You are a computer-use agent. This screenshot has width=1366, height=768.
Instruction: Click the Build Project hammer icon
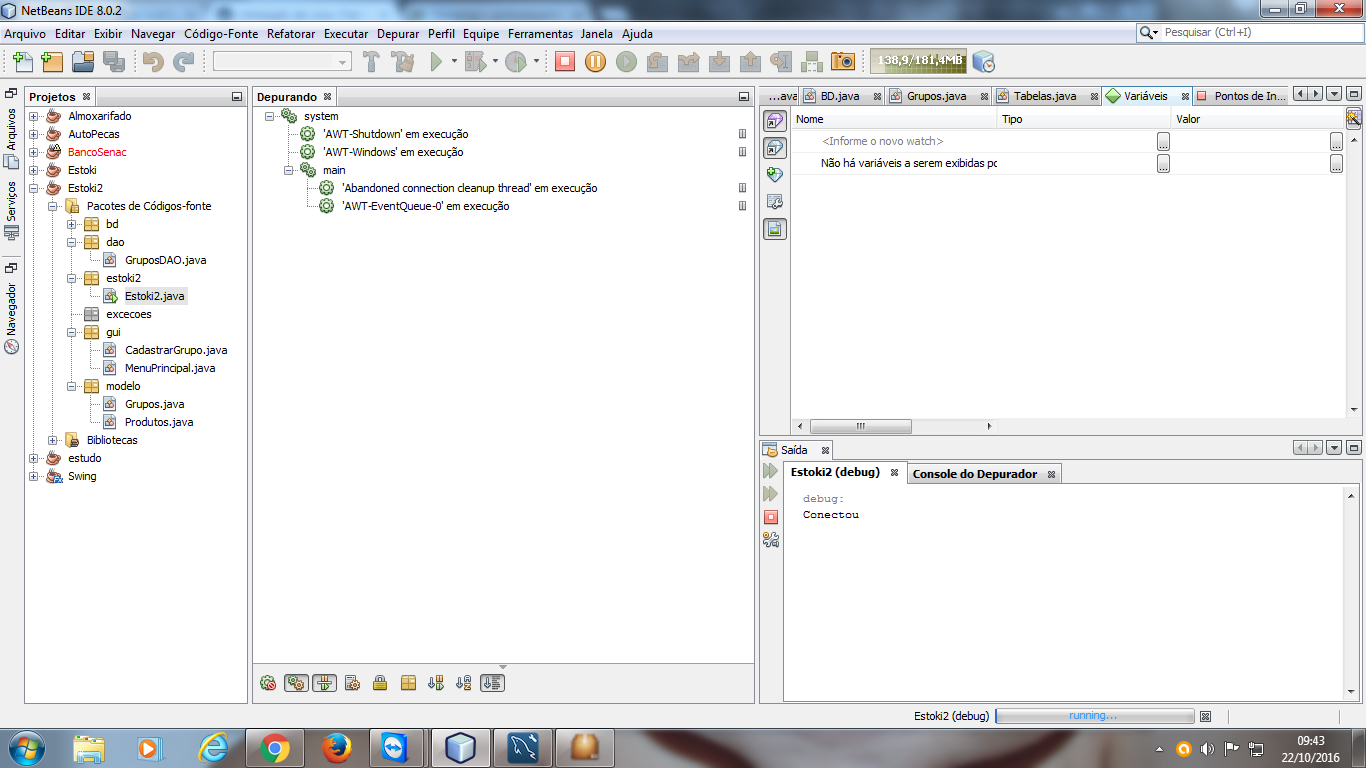(x=371, y=62)
